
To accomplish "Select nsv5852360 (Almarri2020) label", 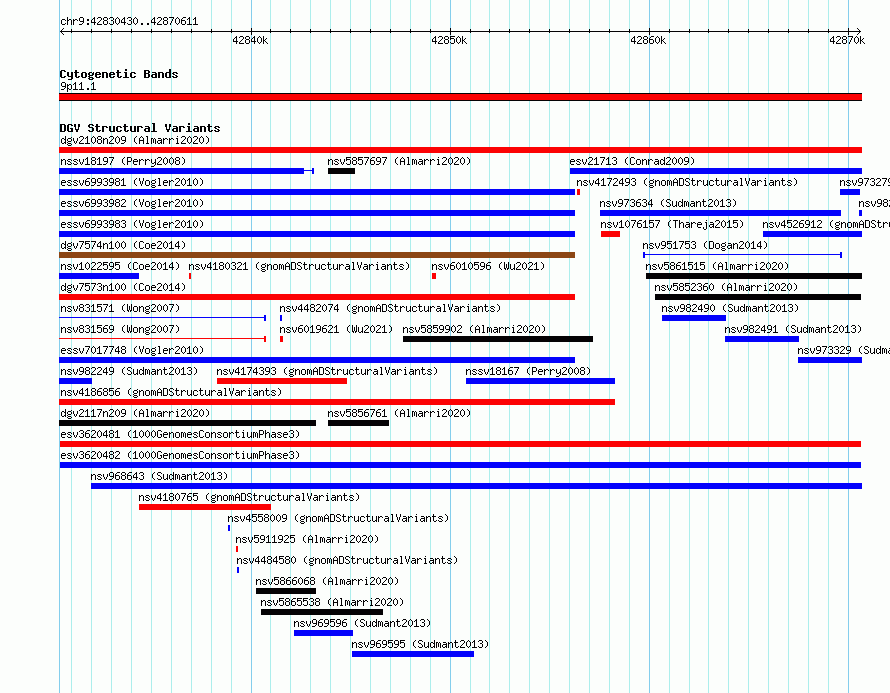I will pyautogui.click(x=726, y=287).
